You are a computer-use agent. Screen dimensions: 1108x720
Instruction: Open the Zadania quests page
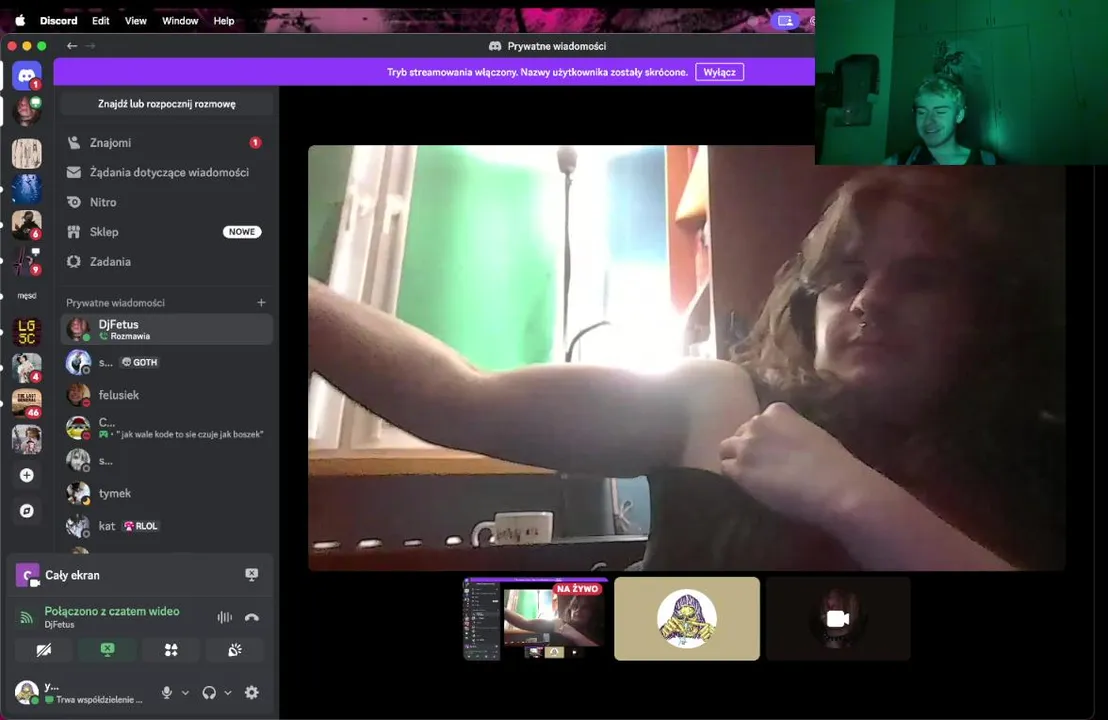(x=166, y=261)
